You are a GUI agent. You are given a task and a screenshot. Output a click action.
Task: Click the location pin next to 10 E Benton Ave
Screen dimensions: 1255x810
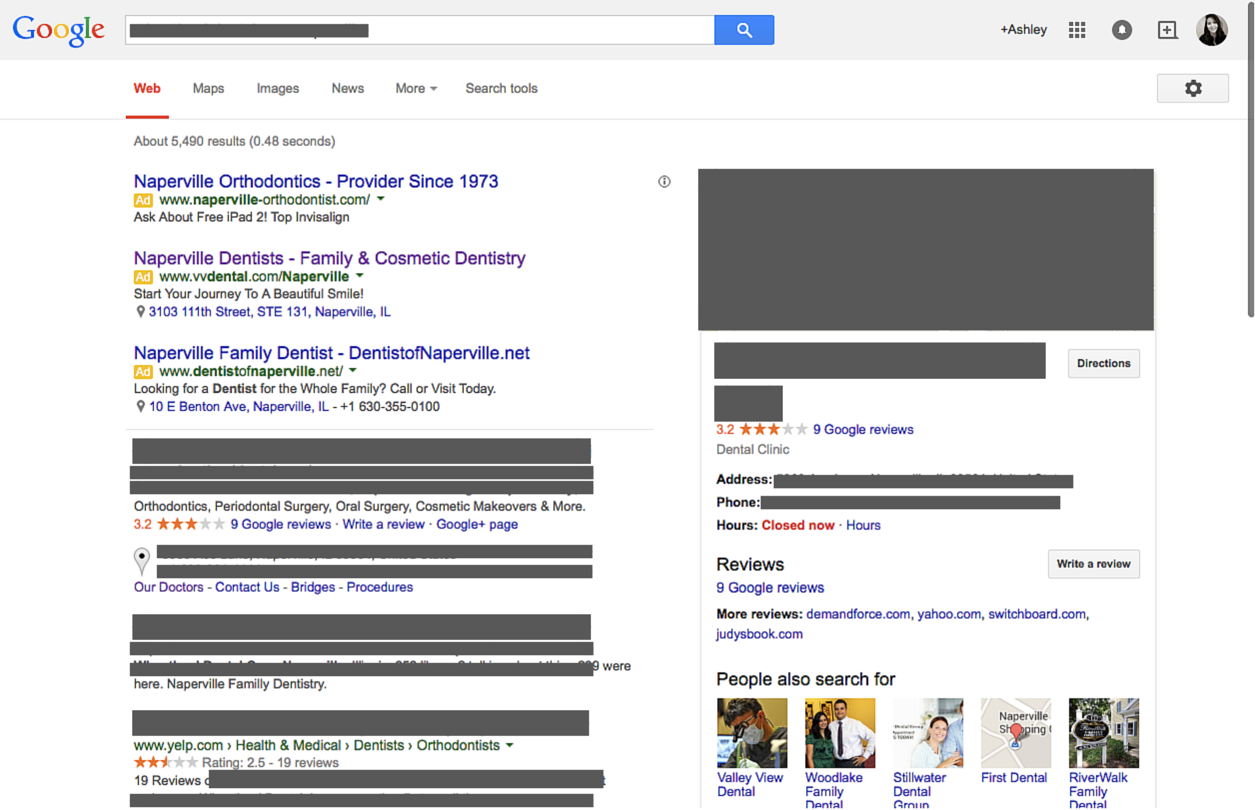(140, 407)
